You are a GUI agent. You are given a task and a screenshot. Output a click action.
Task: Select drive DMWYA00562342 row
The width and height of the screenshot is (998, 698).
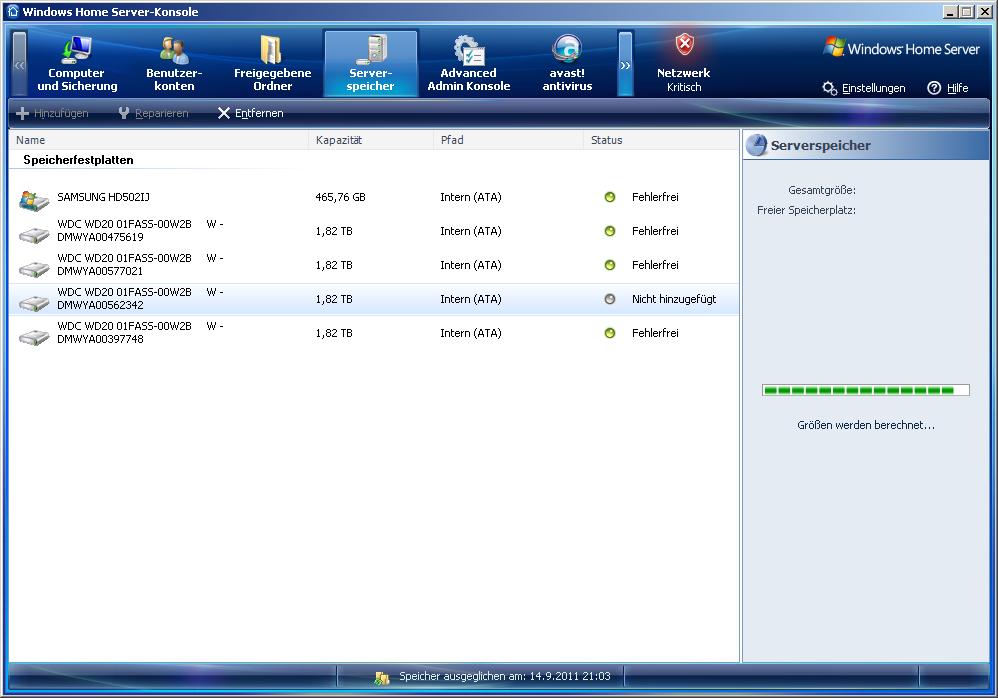pos(374,299)
